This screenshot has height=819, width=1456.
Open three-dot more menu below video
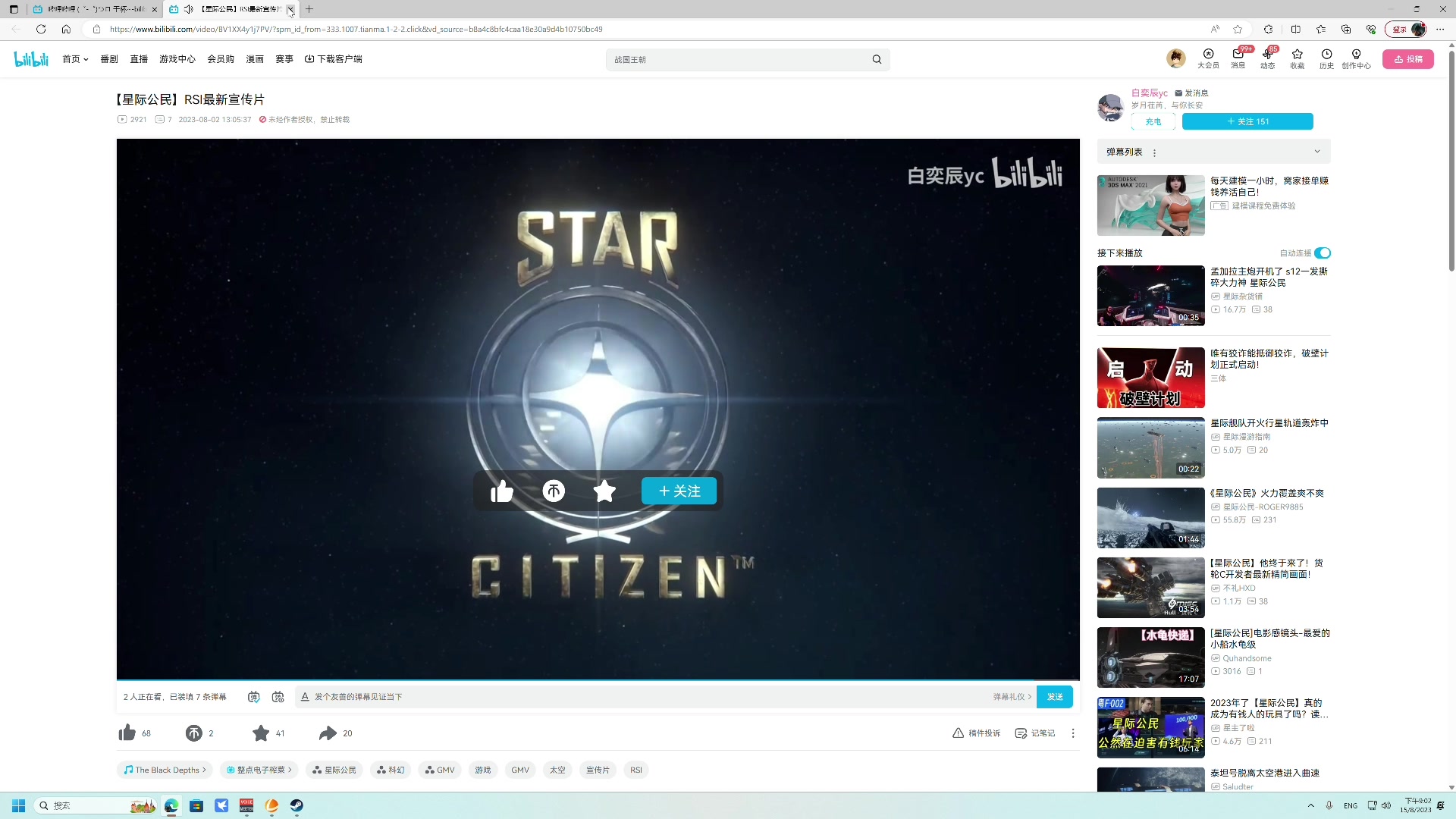[1073, 733]
